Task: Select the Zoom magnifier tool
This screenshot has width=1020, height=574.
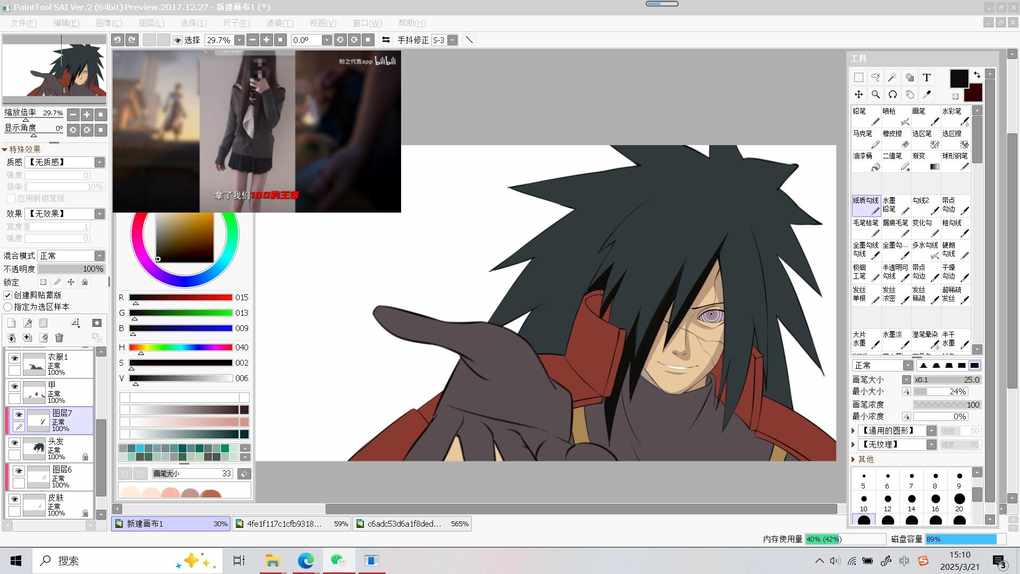Action: pos(876,94)
